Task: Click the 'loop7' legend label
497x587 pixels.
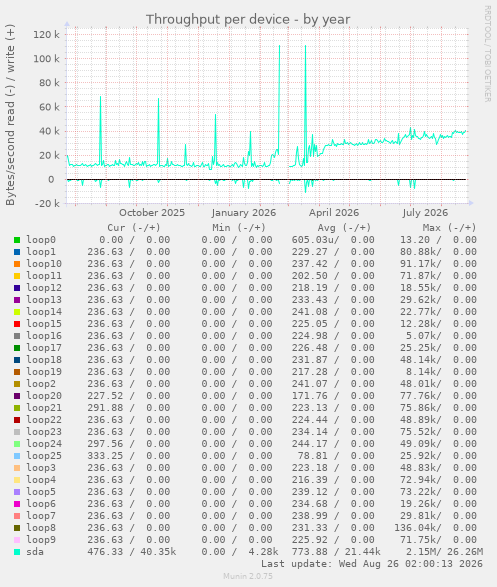Action: click(41, 516)
